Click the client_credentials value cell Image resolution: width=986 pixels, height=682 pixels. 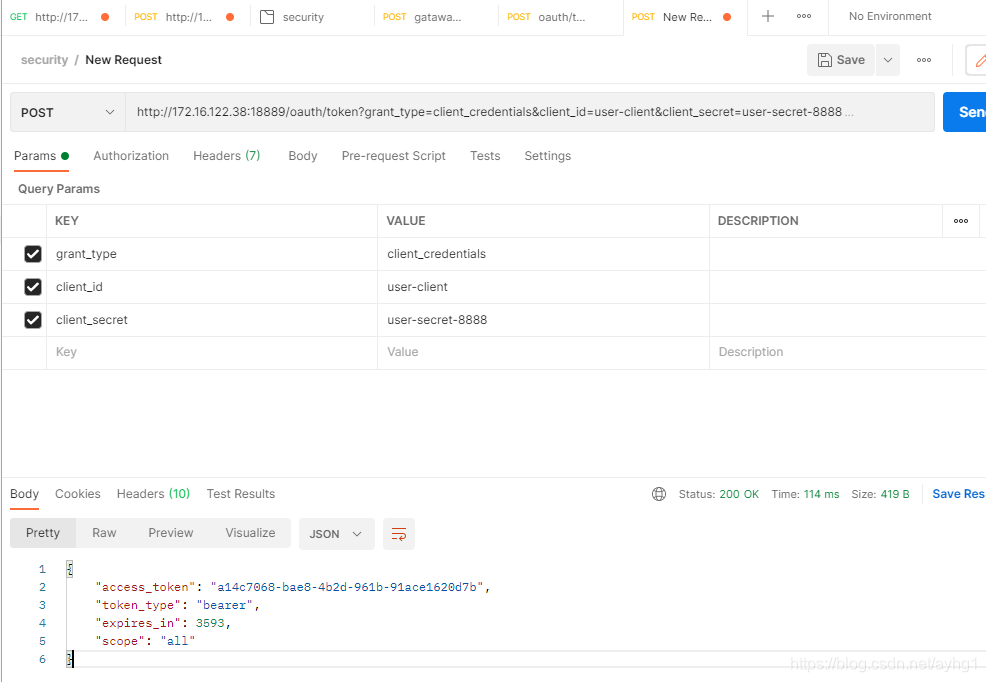pos(543,254)
